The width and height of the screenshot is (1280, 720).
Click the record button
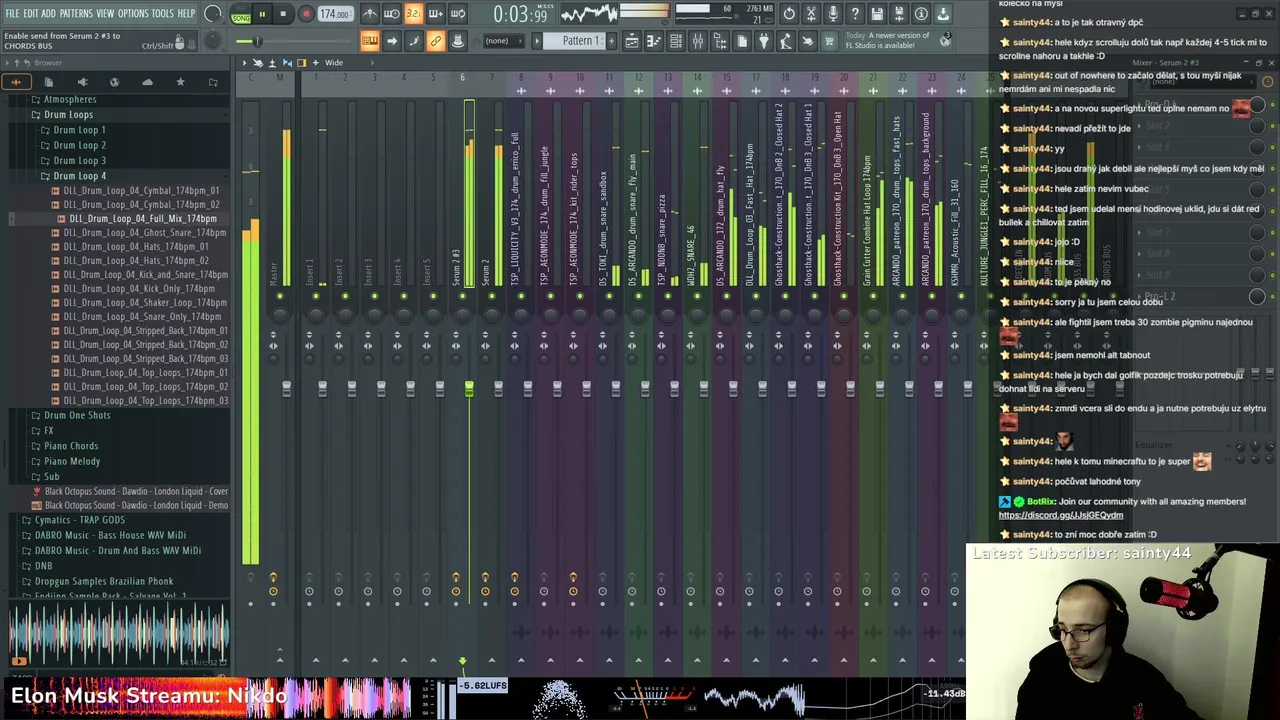coord(306,14)
